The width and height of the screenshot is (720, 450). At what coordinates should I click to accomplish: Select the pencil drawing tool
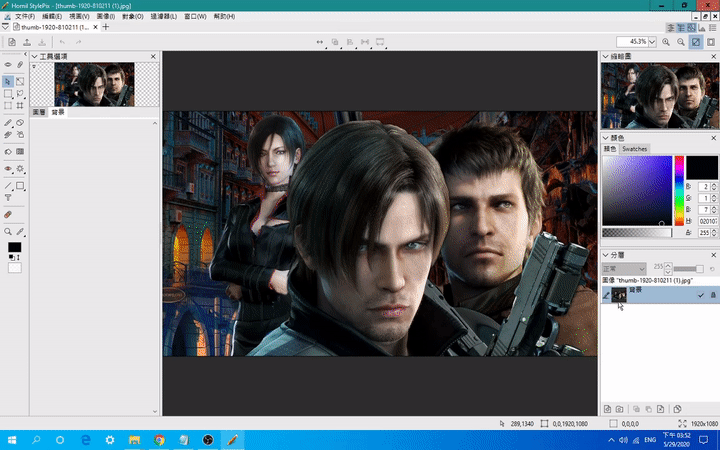pyautogui.click(x=8, y=123)
